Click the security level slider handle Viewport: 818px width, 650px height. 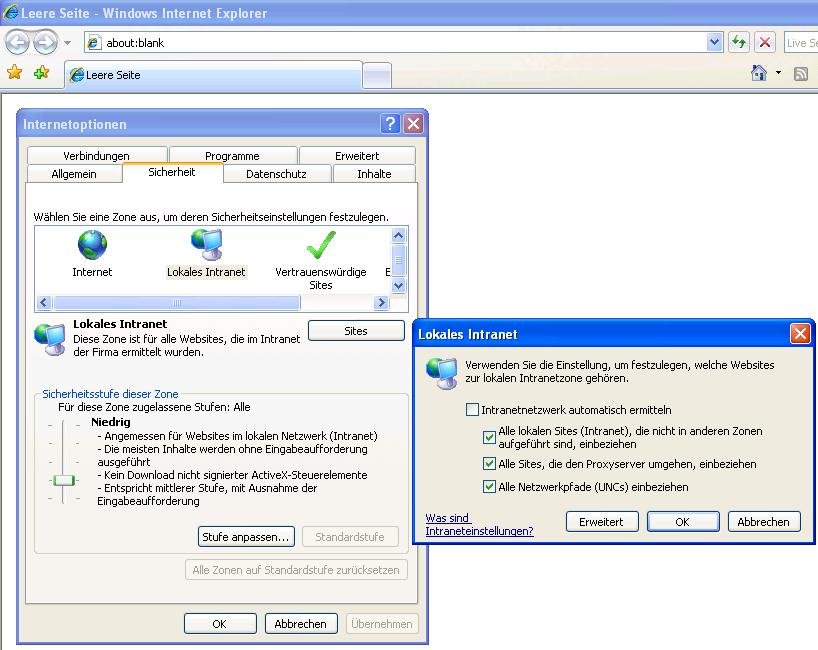[64, 480]
